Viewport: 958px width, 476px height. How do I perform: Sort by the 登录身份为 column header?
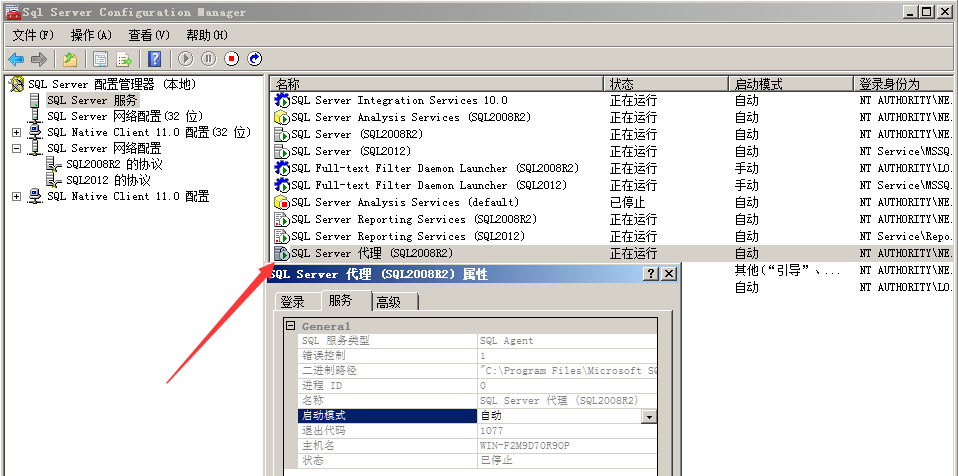(x=905, y=84)
